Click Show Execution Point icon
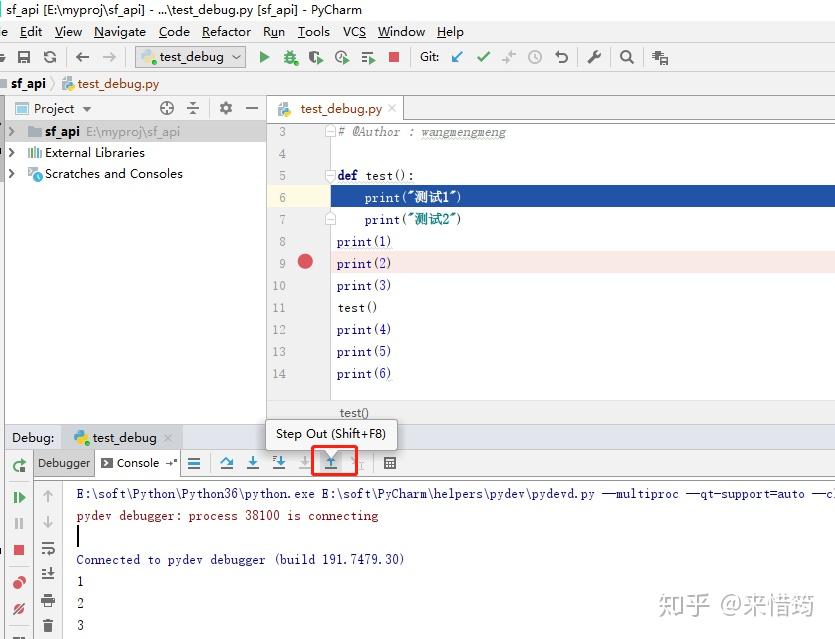This screenshot has width=835, height=639. click(x=194, y=464)
